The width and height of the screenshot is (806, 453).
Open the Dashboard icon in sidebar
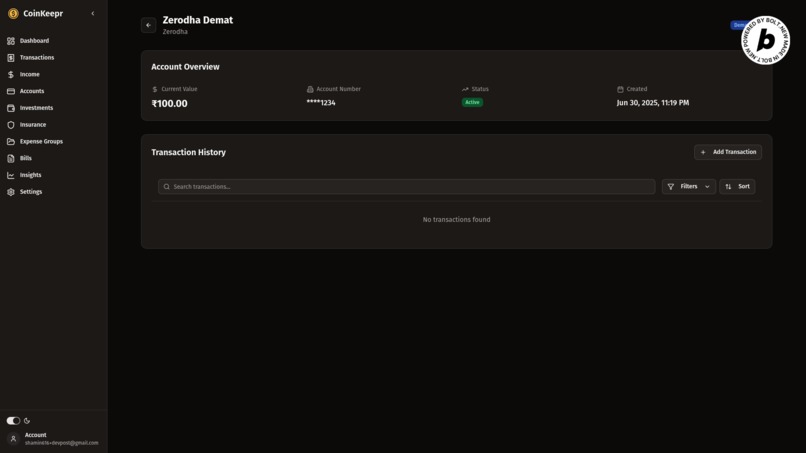(11, 41)
